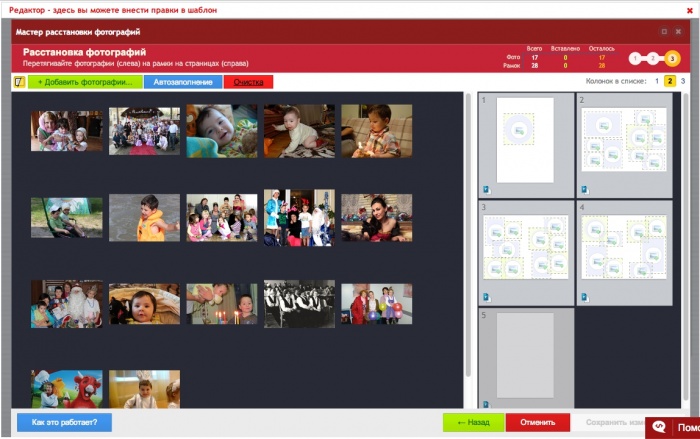Go to wizard step 2 circle
The width and height of the screenshot is (700, 439).
(653, 59)
